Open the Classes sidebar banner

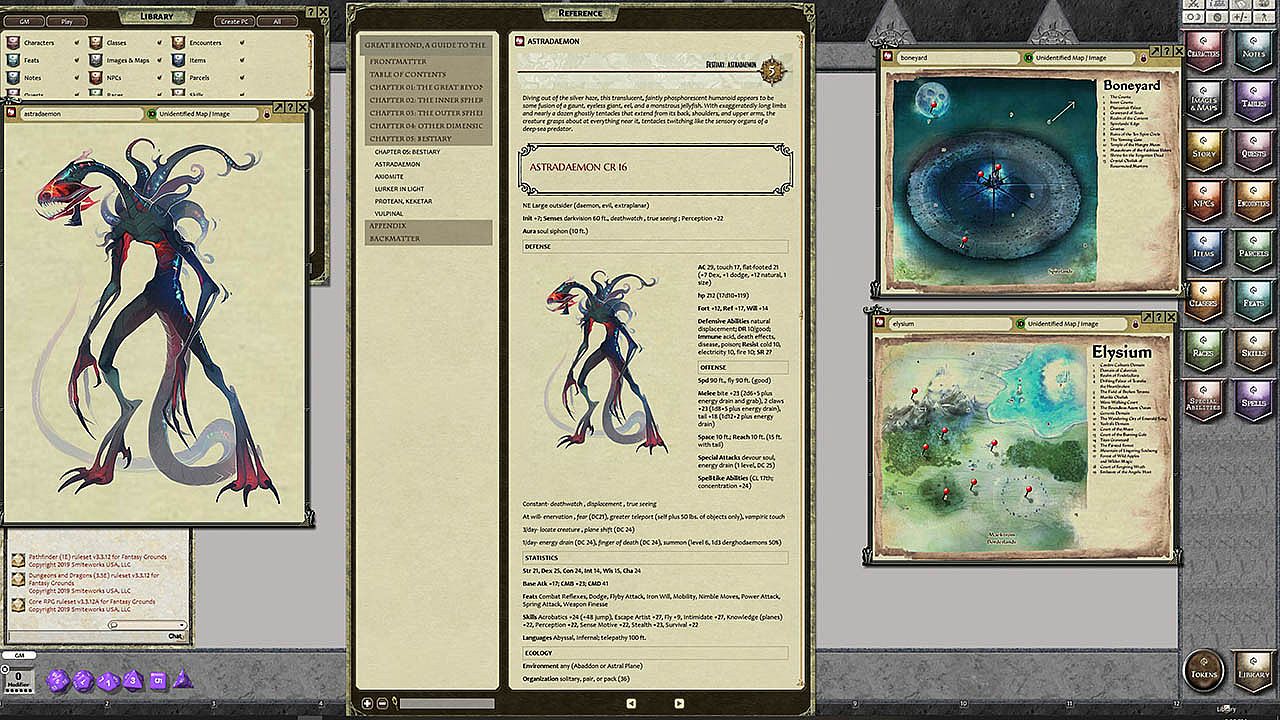pyautogui.click(x=1204, y=301)
